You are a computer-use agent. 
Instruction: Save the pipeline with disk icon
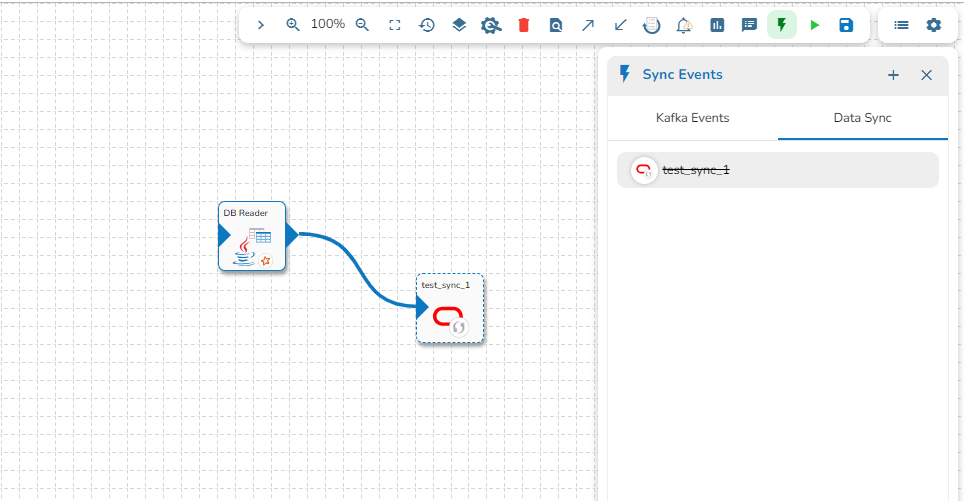[x=846, y=25]
